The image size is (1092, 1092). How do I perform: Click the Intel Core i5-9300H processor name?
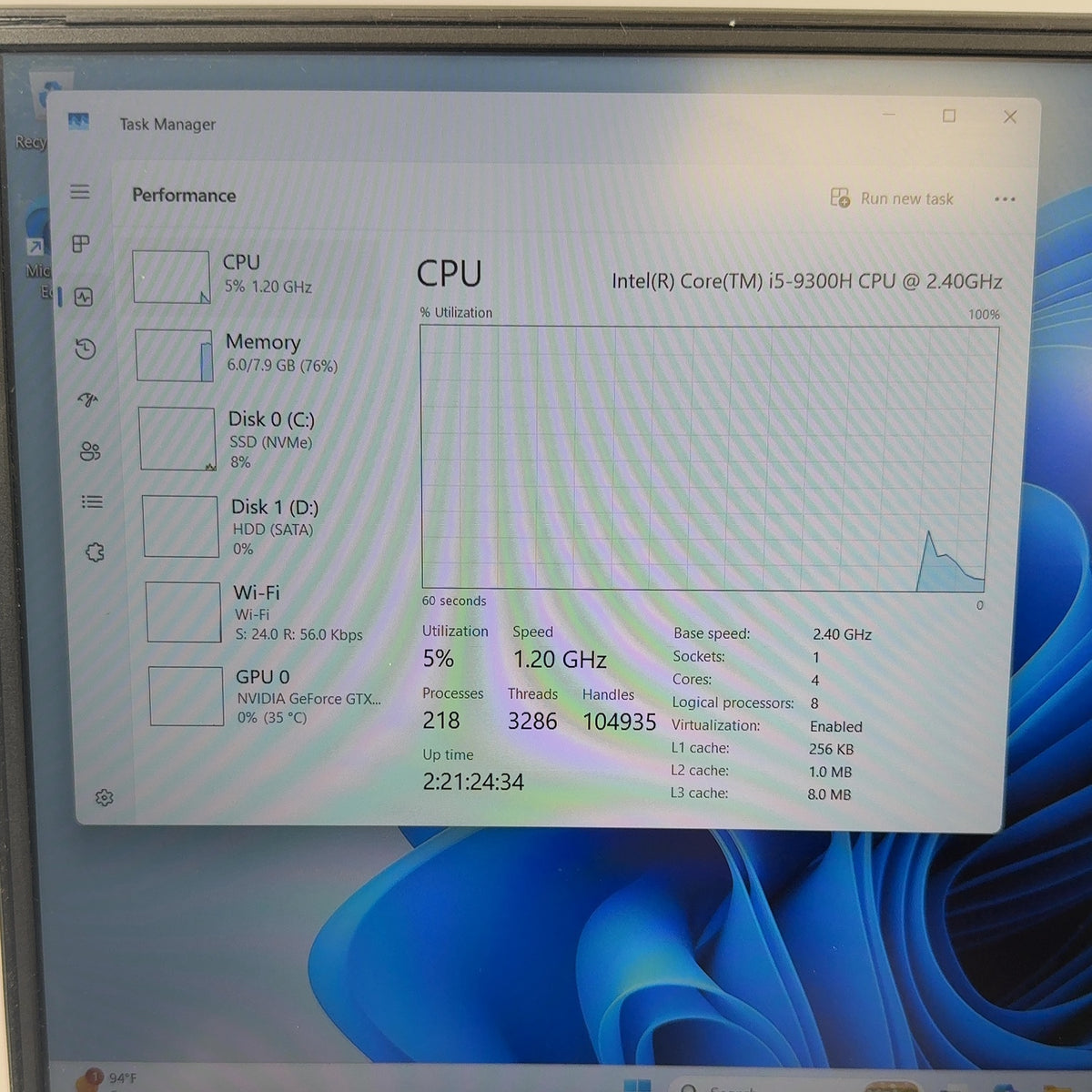pos(806,281)
